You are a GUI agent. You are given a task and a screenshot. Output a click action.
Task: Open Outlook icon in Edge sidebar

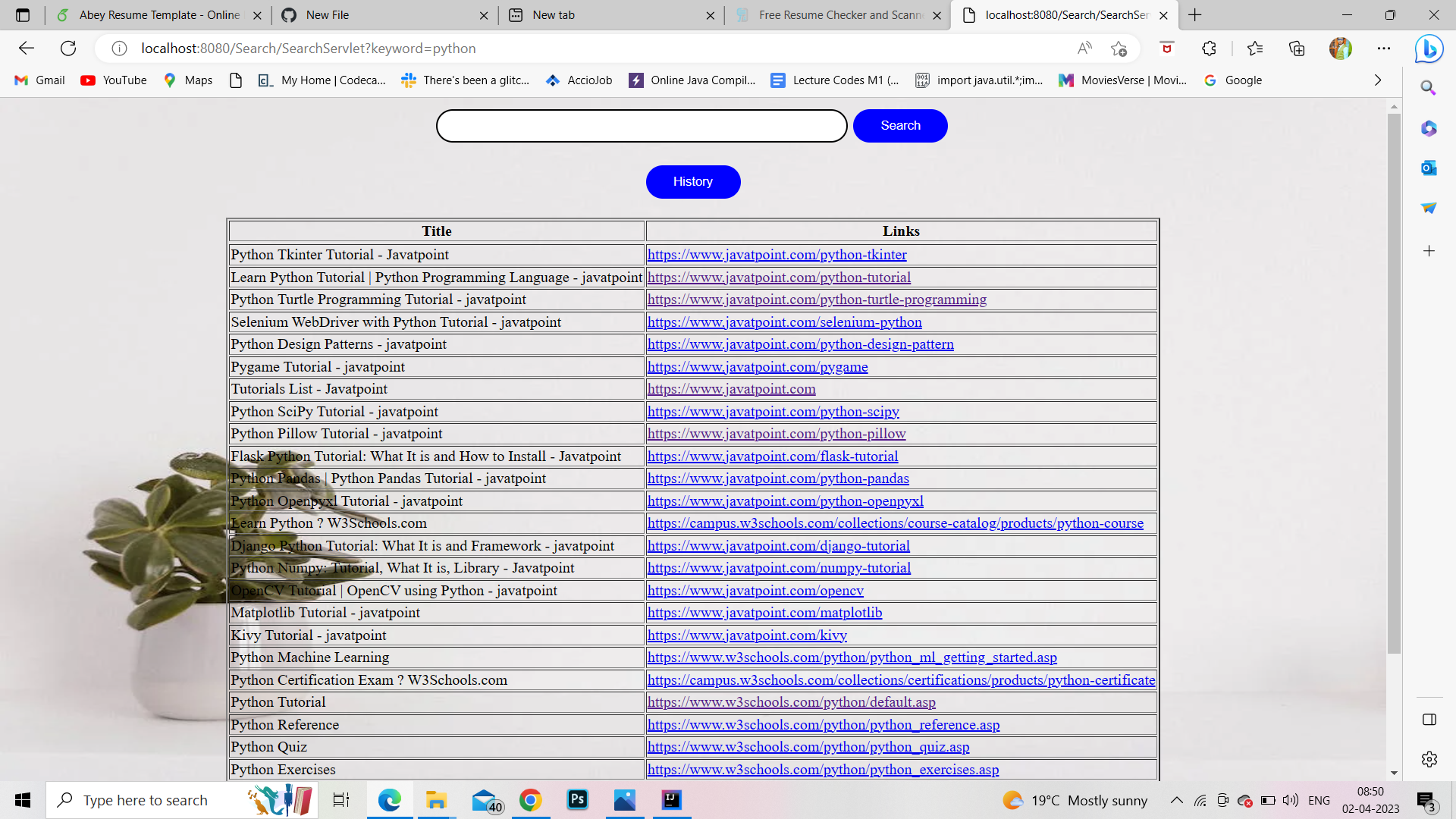(1429, 168)
